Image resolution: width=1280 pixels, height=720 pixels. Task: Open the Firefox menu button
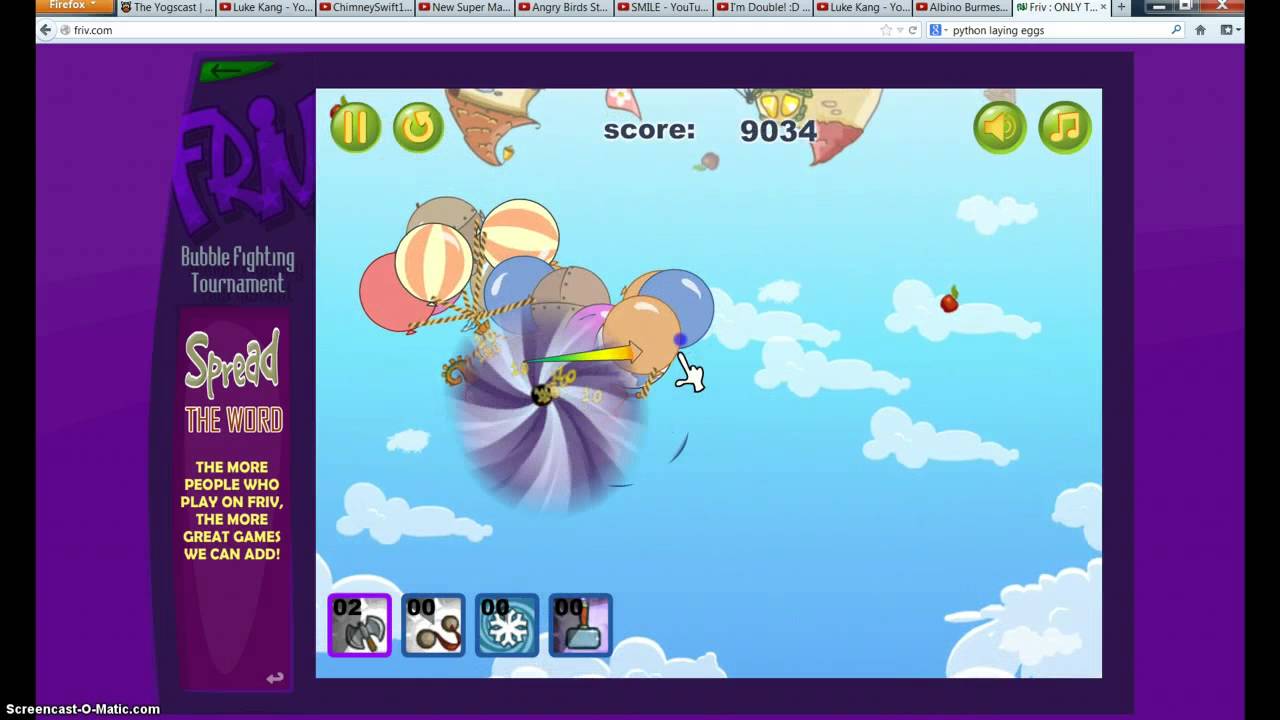[x=73, y=6]
